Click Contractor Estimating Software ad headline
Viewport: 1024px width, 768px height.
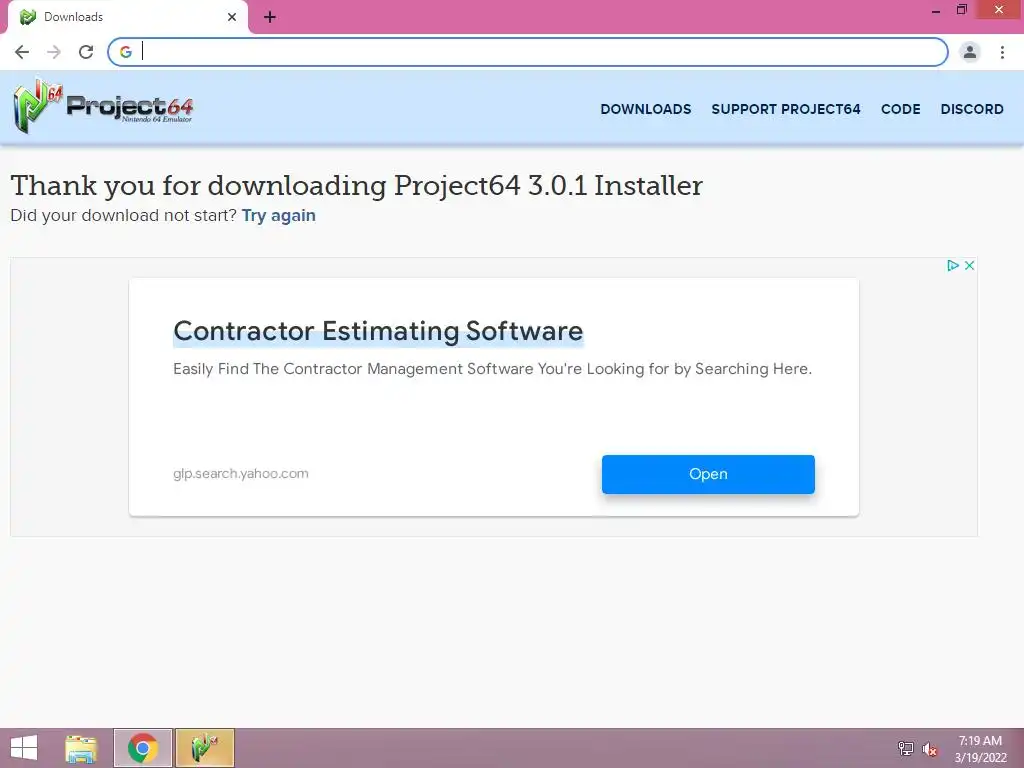tap(378, 331)
